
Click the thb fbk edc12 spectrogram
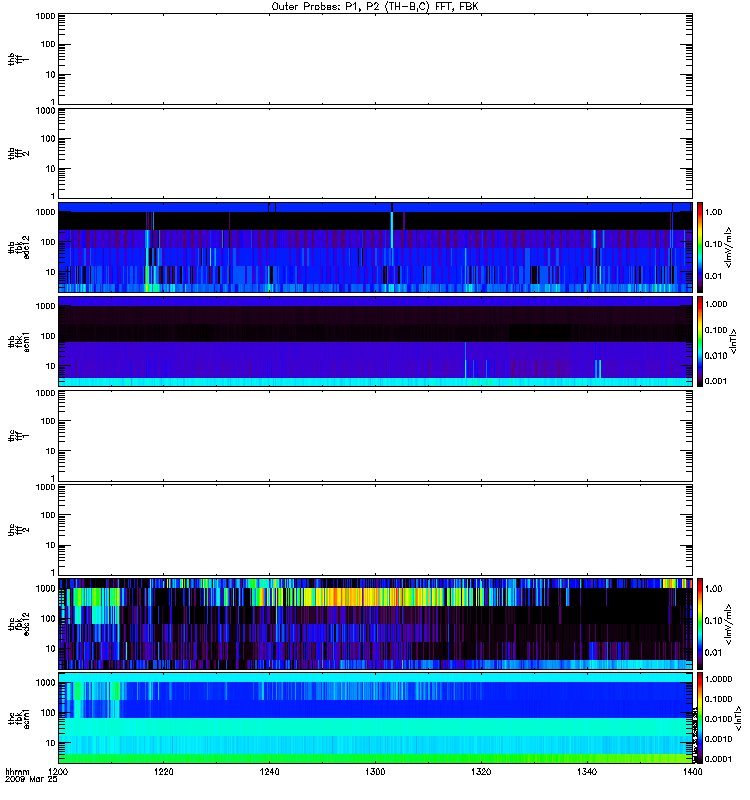point(375,247)
